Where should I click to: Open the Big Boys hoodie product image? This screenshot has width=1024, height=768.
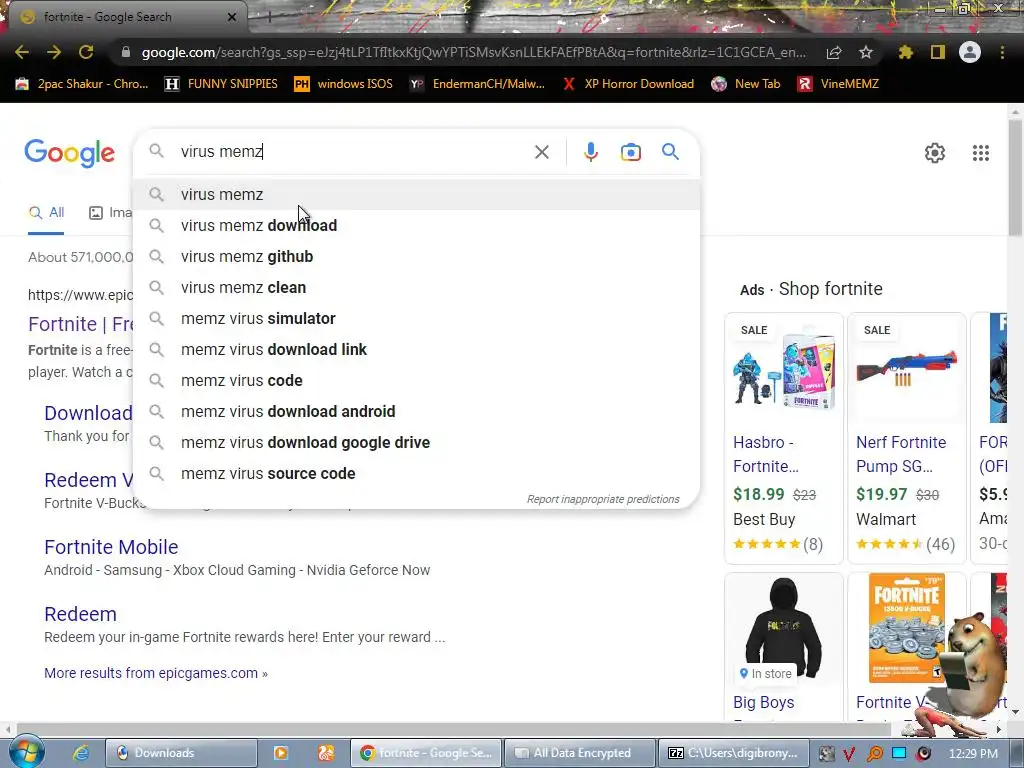783,629
